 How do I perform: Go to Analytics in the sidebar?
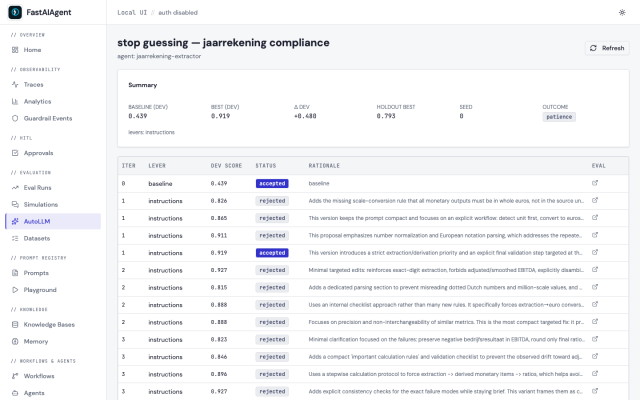tap(37, 101)
